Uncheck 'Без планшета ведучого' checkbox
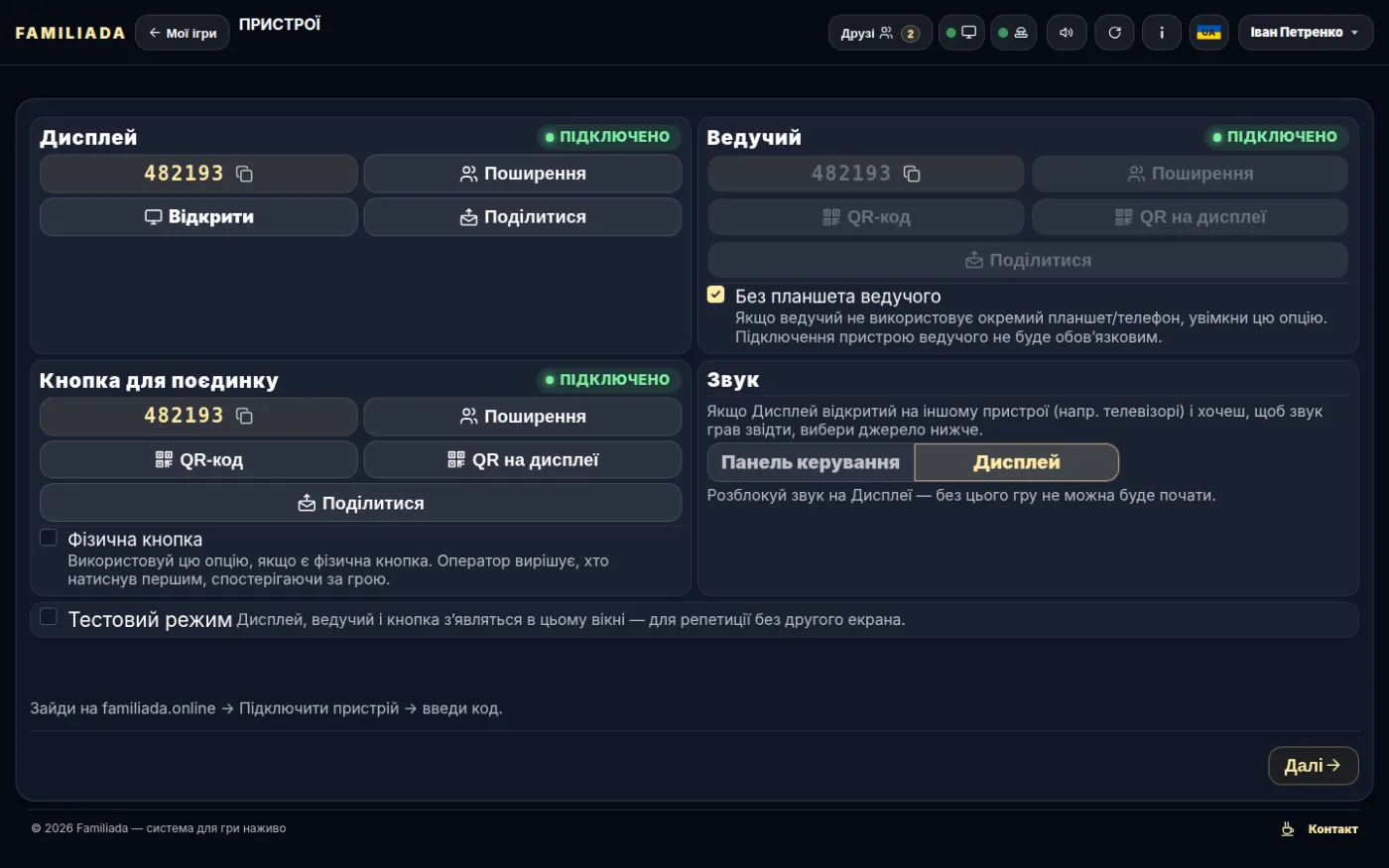Screen dimensions: 1389x868 pos(715,294)
